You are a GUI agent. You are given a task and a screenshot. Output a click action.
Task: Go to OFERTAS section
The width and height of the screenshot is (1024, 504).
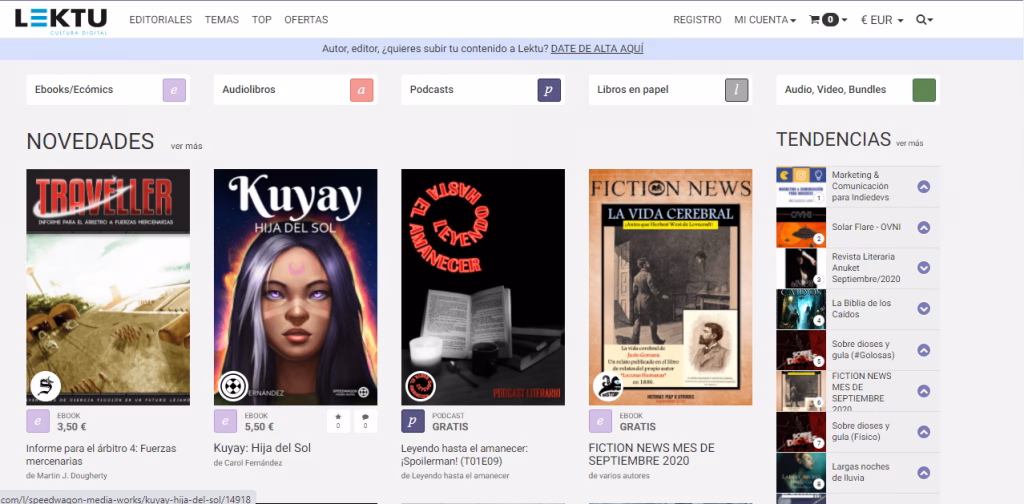pyautogui.click(x=306, y=20)
